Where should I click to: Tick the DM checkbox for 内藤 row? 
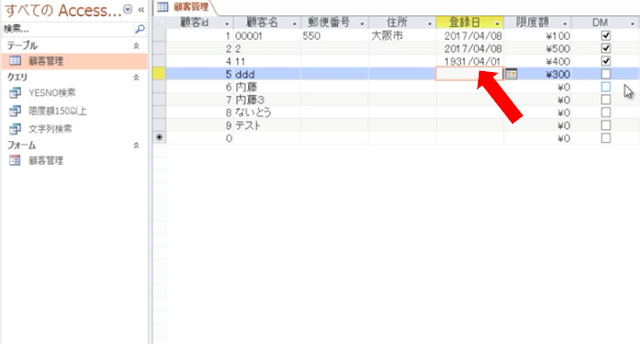pos(606,87)
